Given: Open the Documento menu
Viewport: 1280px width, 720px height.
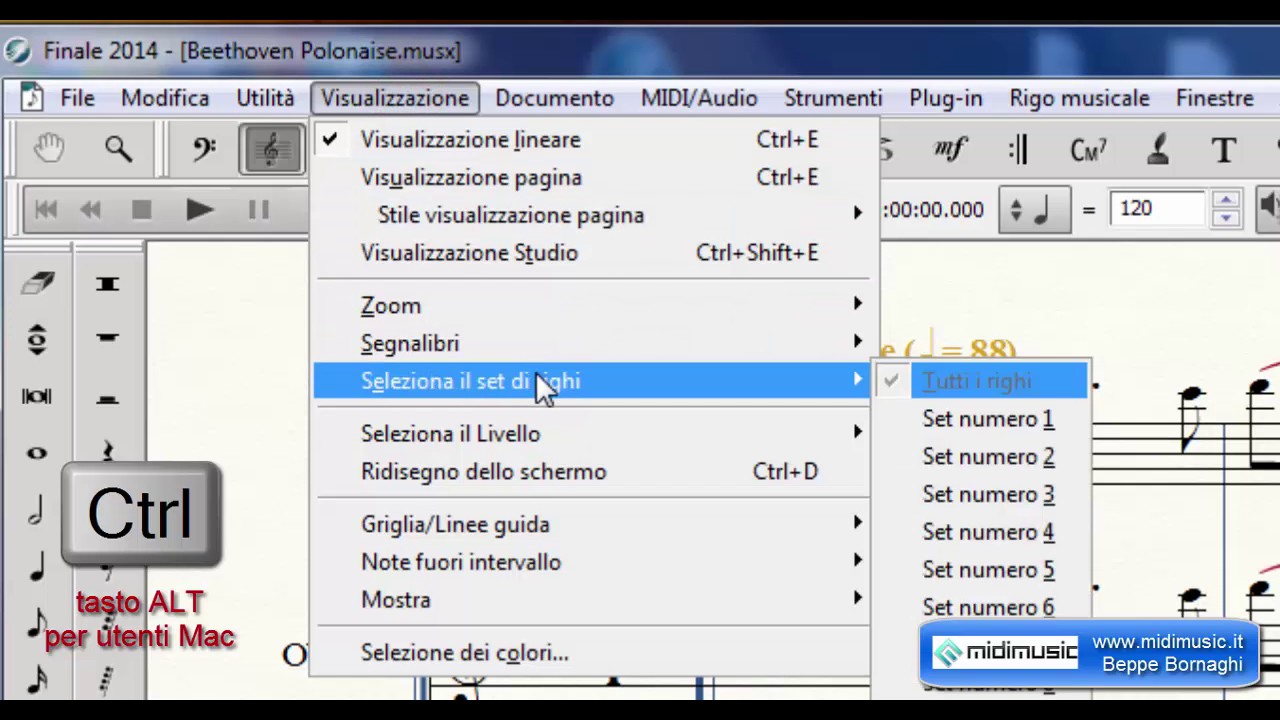Looking at the screenshot, I should click(554, 98).
